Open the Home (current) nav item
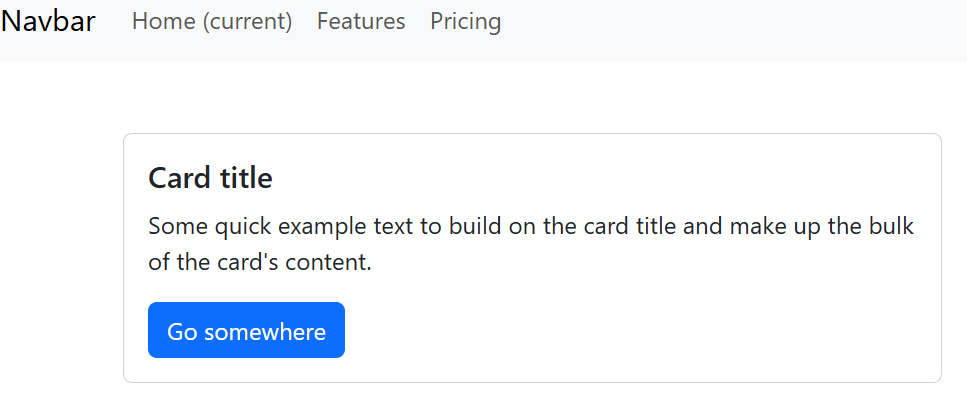 click(211, 22)
